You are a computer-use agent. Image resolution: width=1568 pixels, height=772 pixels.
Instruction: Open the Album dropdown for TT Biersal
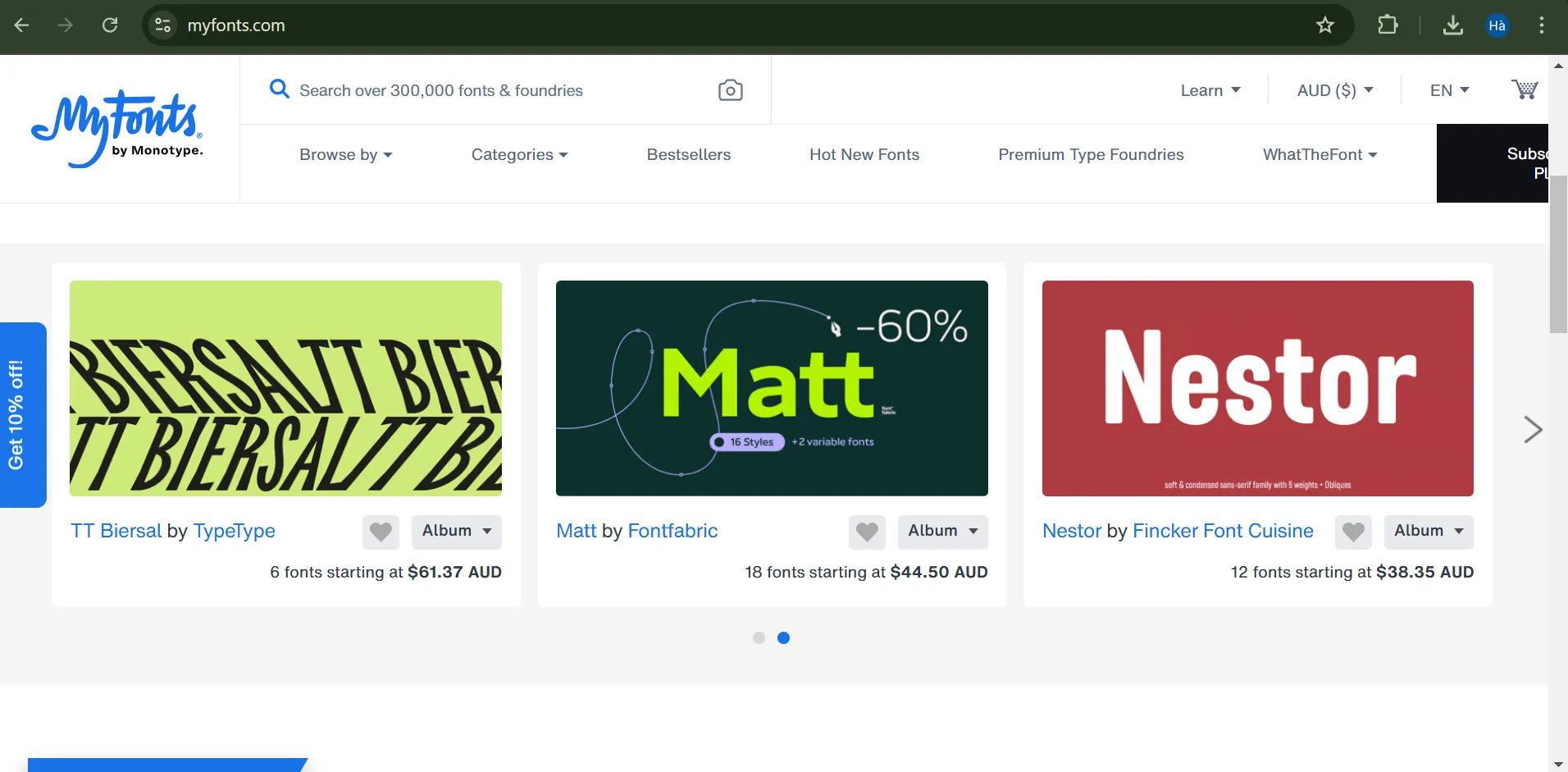pyautogui.click(x=457, y=532)
